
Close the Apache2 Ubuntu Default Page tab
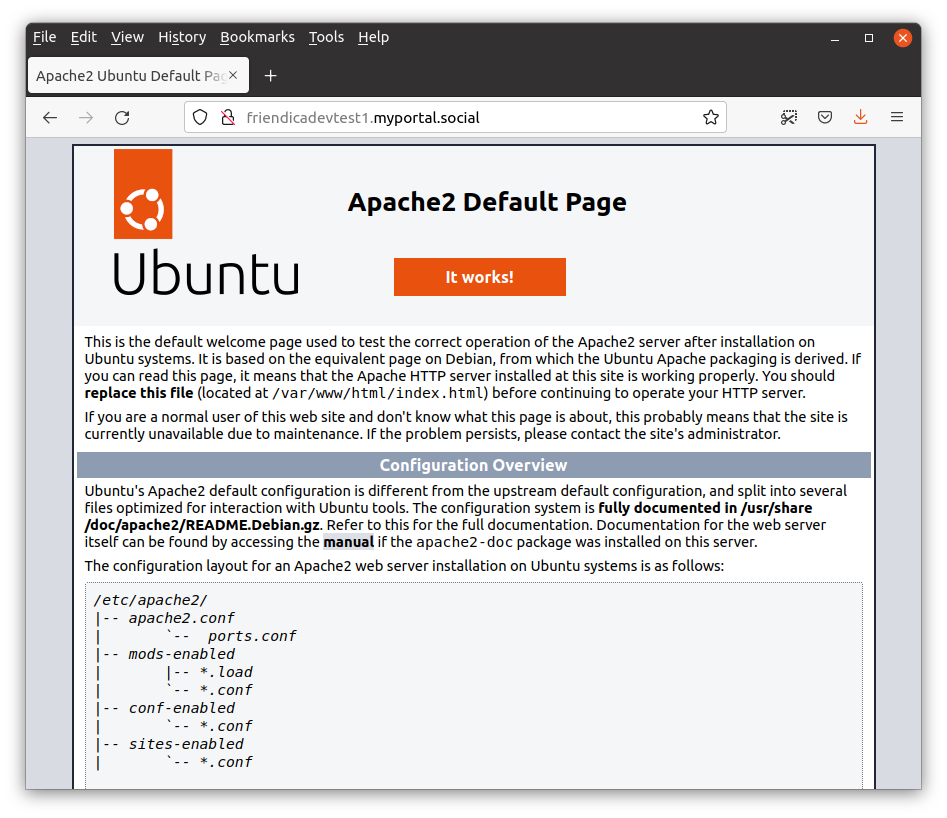(x=234, y=76)
